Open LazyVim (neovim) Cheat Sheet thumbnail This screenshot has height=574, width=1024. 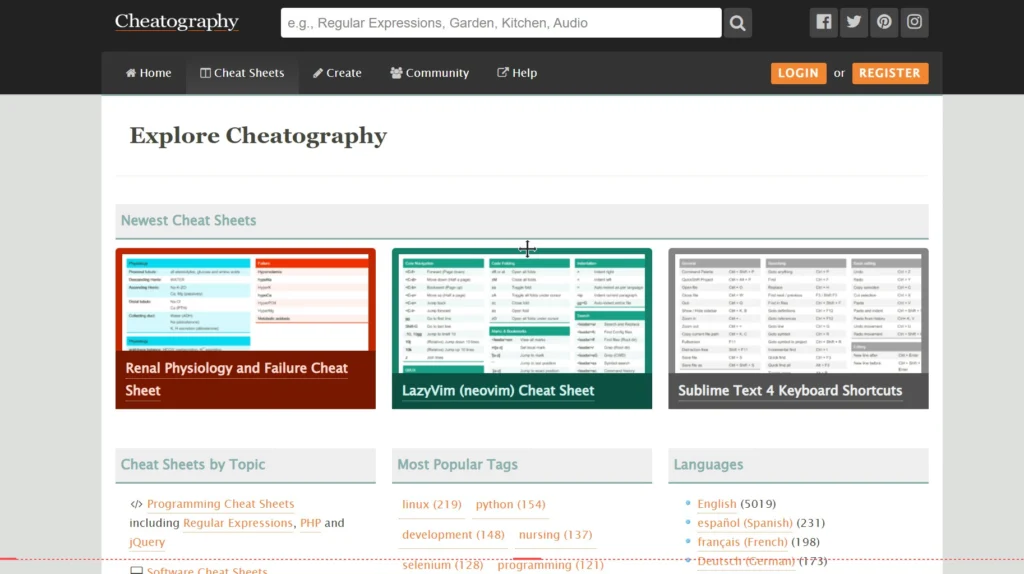pos(522,328)
